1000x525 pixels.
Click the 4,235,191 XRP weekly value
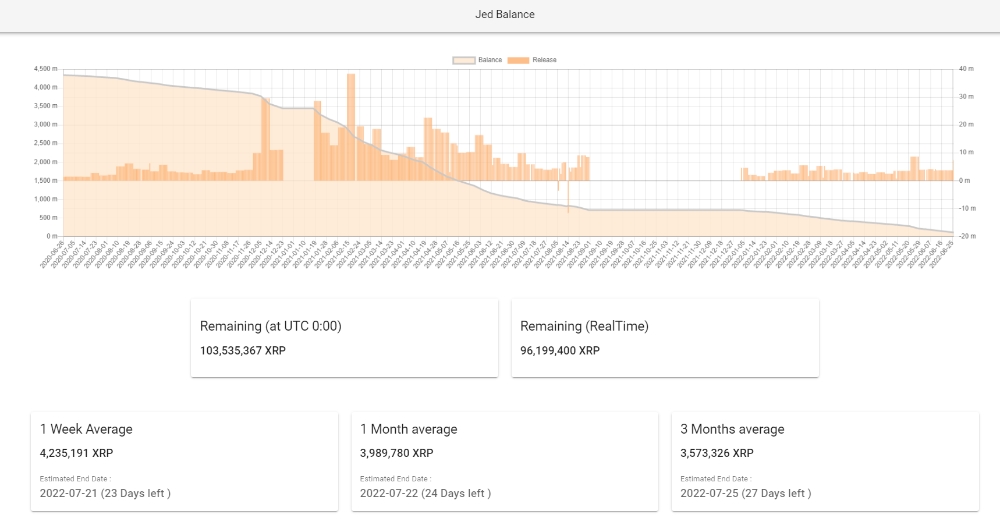[x=79, y=453]
